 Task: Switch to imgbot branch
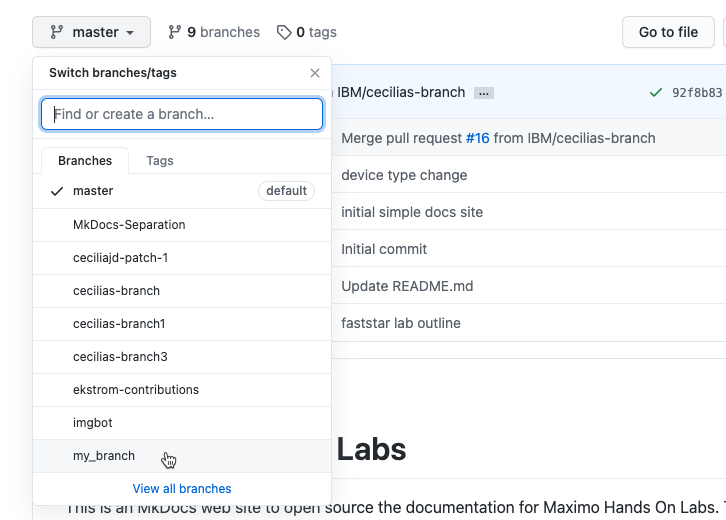pos(182,423)
